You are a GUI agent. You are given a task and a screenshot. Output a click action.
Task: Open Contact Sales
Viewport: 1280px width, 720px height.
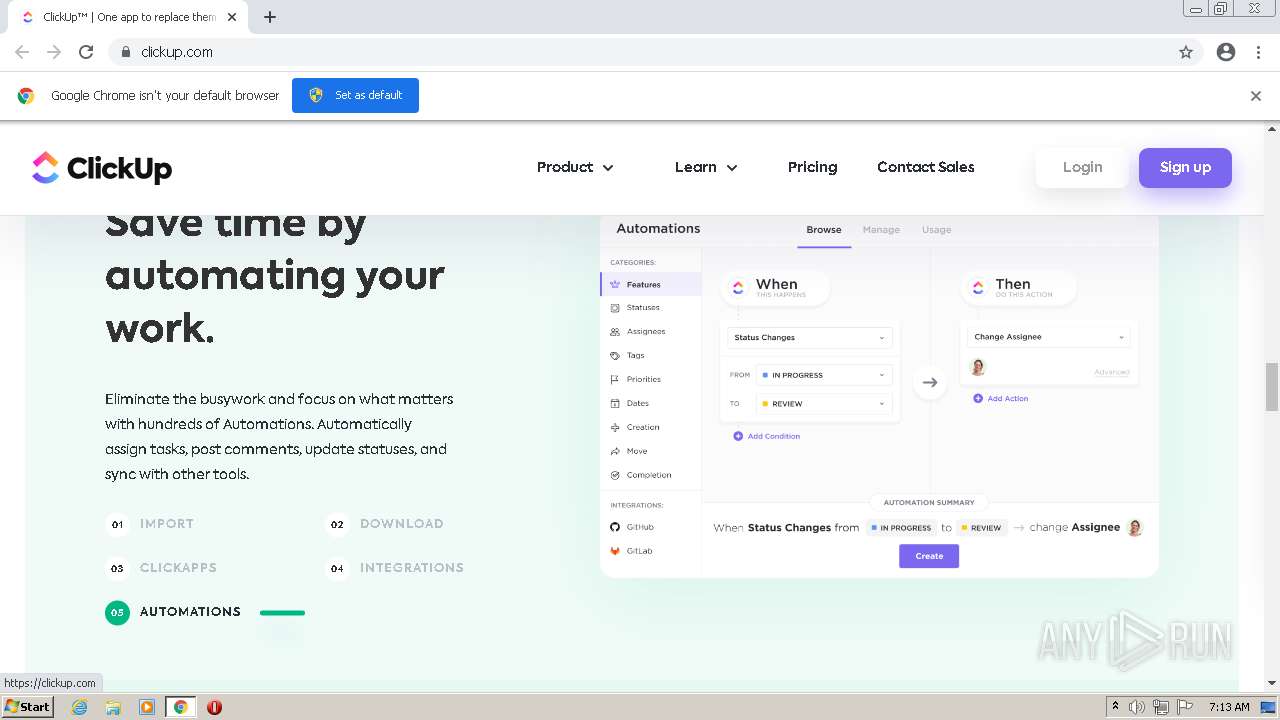coord(926,167)
